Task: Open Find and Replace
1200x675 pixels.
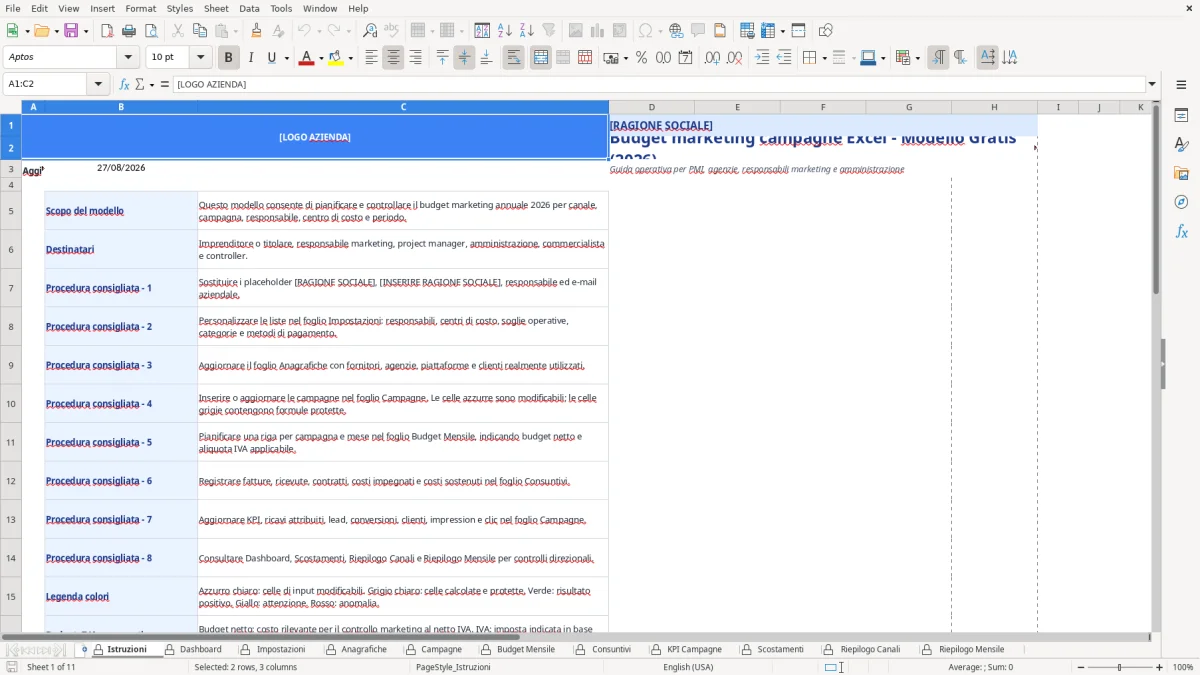Action: [x=370, y=31]
